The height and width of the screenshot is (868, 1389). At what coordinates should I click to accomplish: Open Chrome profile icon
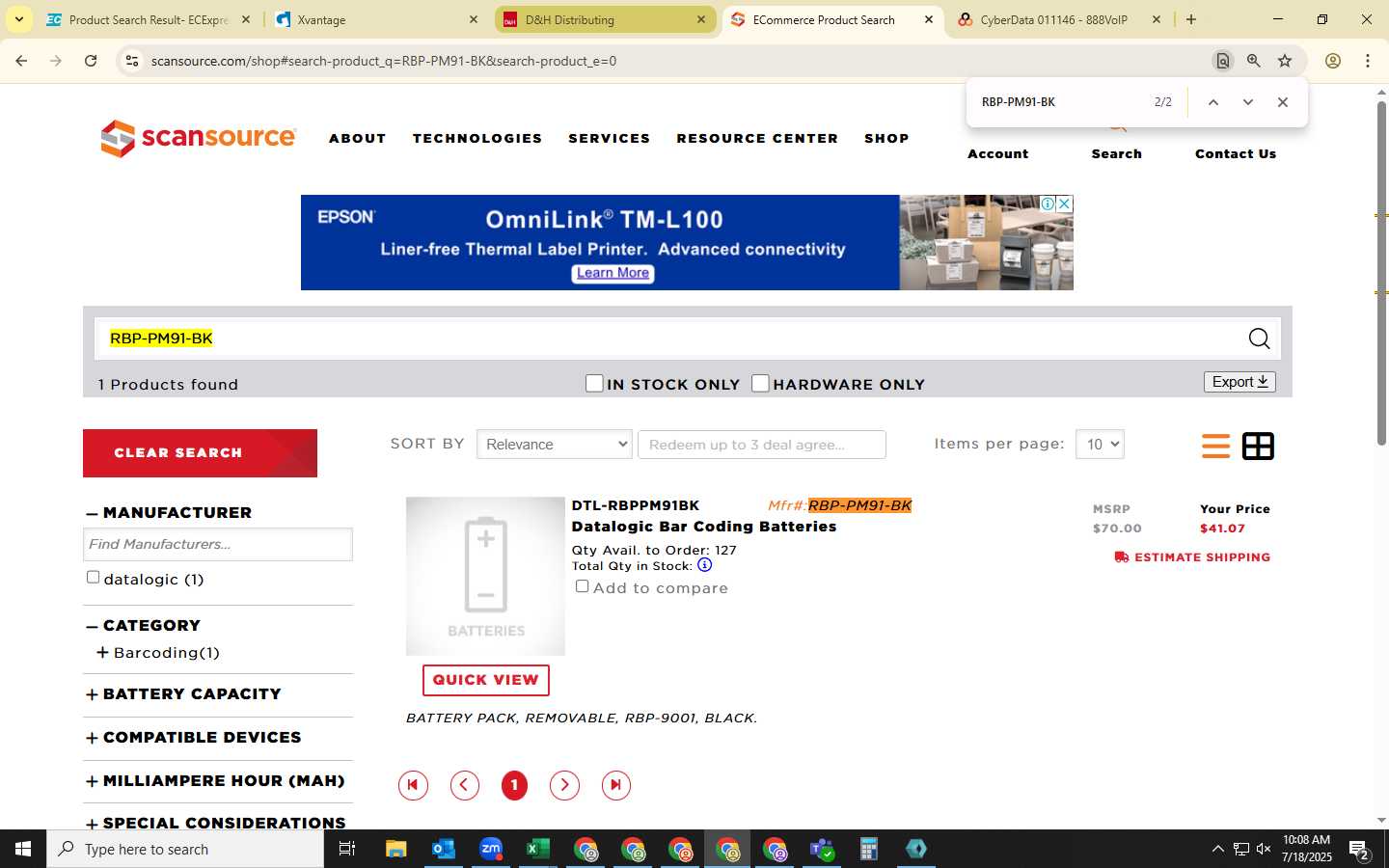point(1333,61)
